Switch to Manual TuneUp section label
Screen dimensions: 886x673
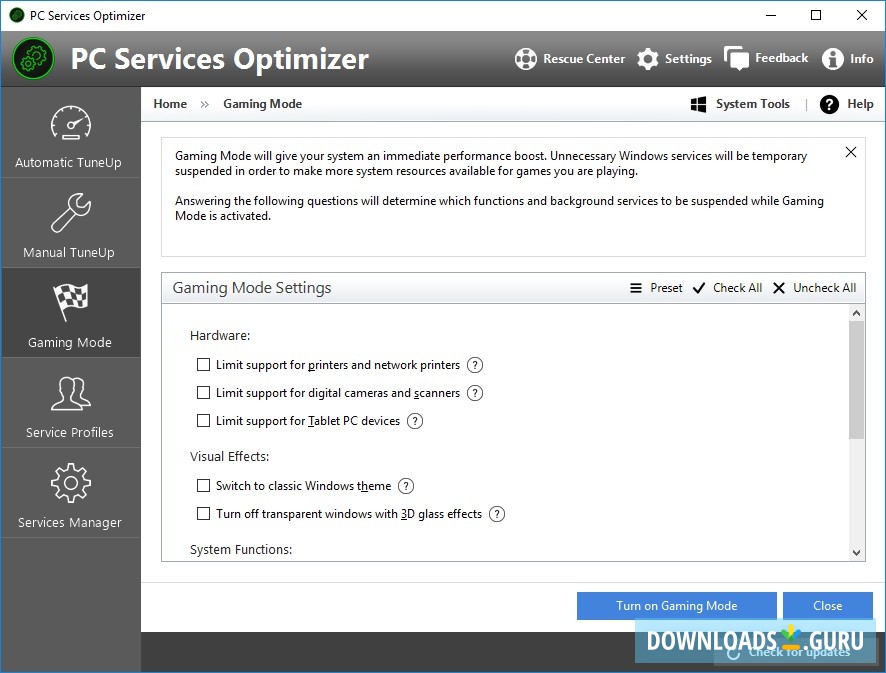pos(69,253)
